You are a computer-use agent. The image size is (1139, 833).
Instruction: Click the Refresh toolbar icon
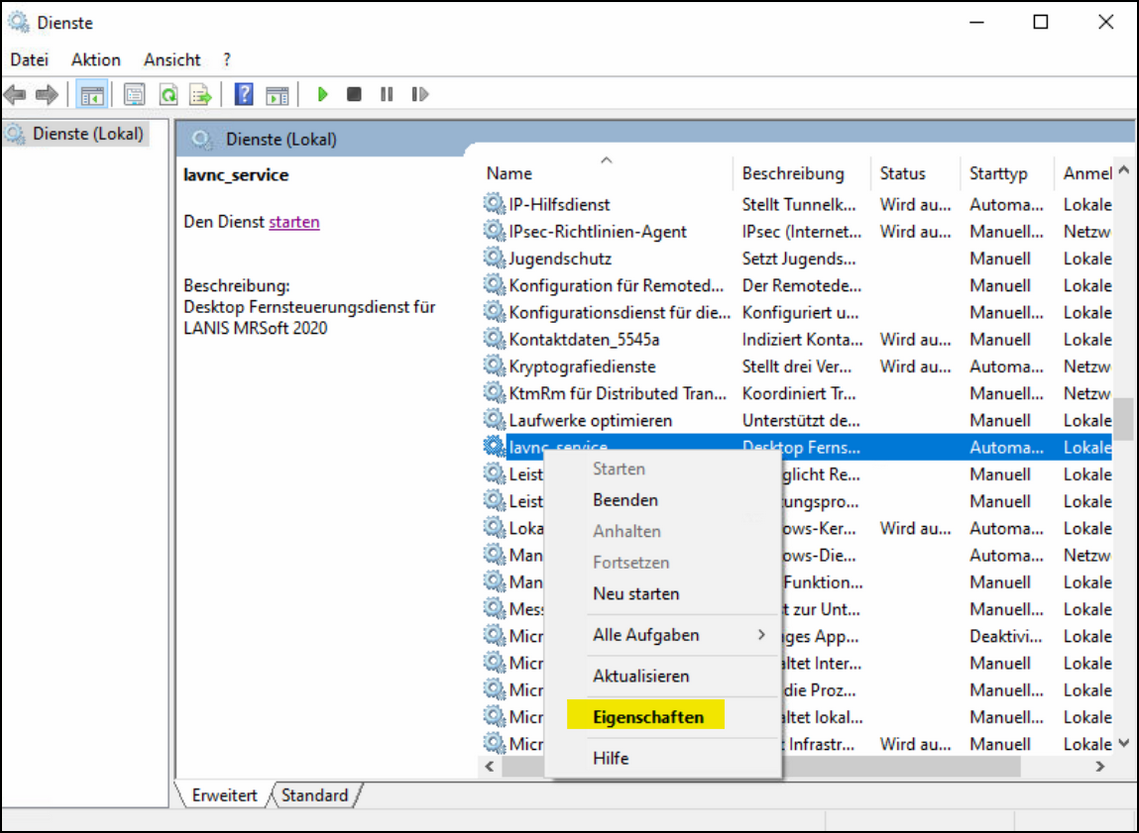pos(169,95)
